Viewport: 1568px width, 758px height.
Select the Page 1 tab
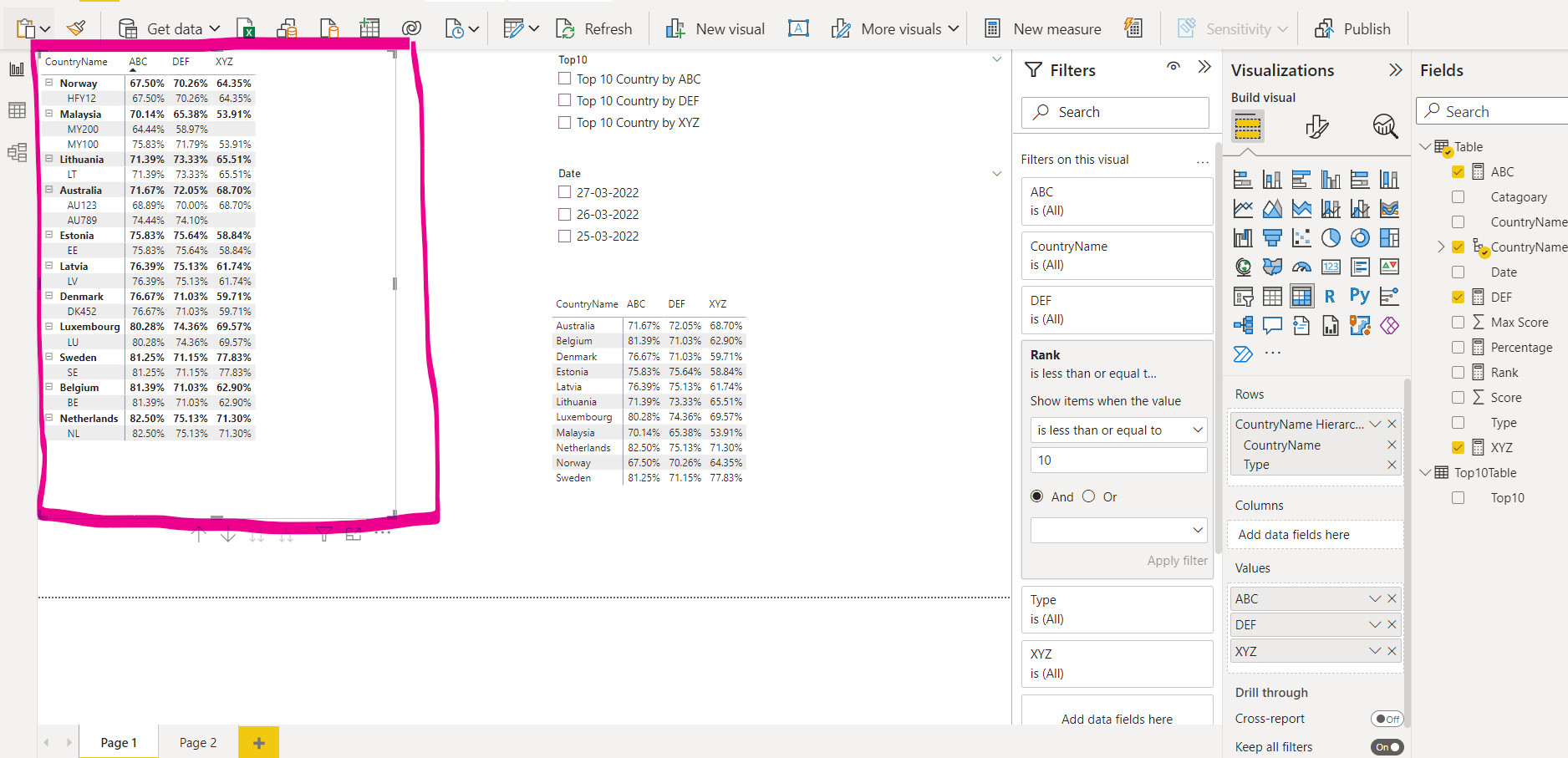pos(119,742)
